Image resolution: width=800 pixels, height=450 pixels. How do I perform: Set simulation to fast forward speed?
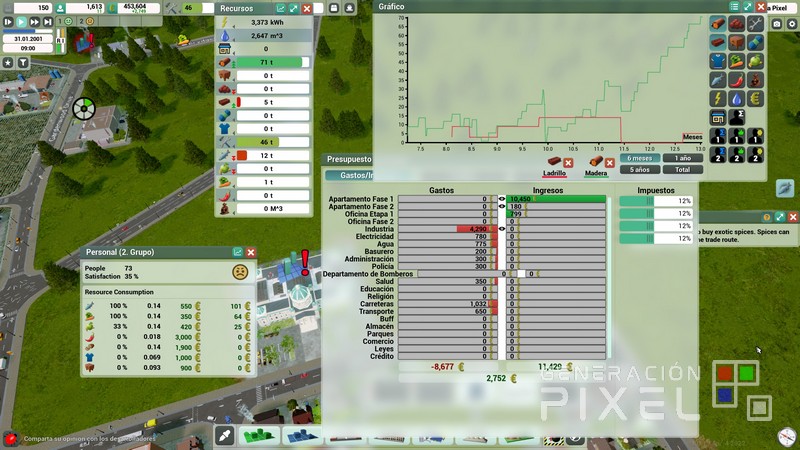click(x=35, y=22)
